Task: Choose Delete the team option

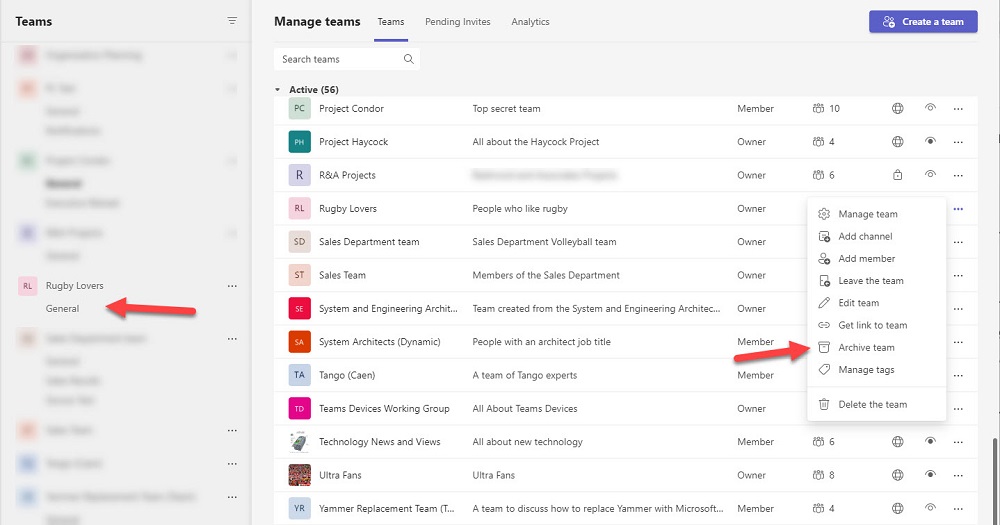Action: [876, 404]
